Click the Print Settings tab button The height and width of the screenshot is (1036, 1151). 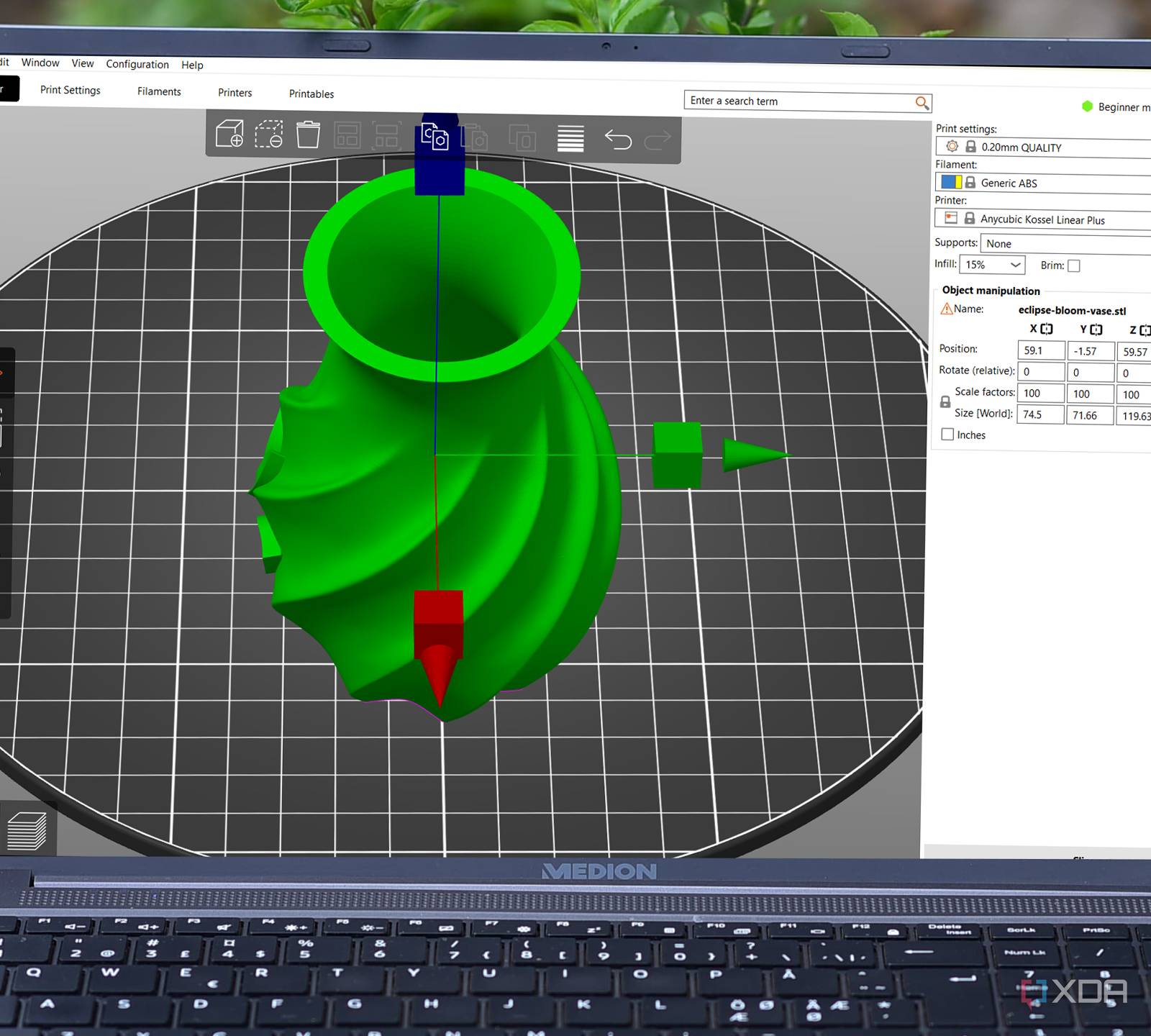coord(70,90)
